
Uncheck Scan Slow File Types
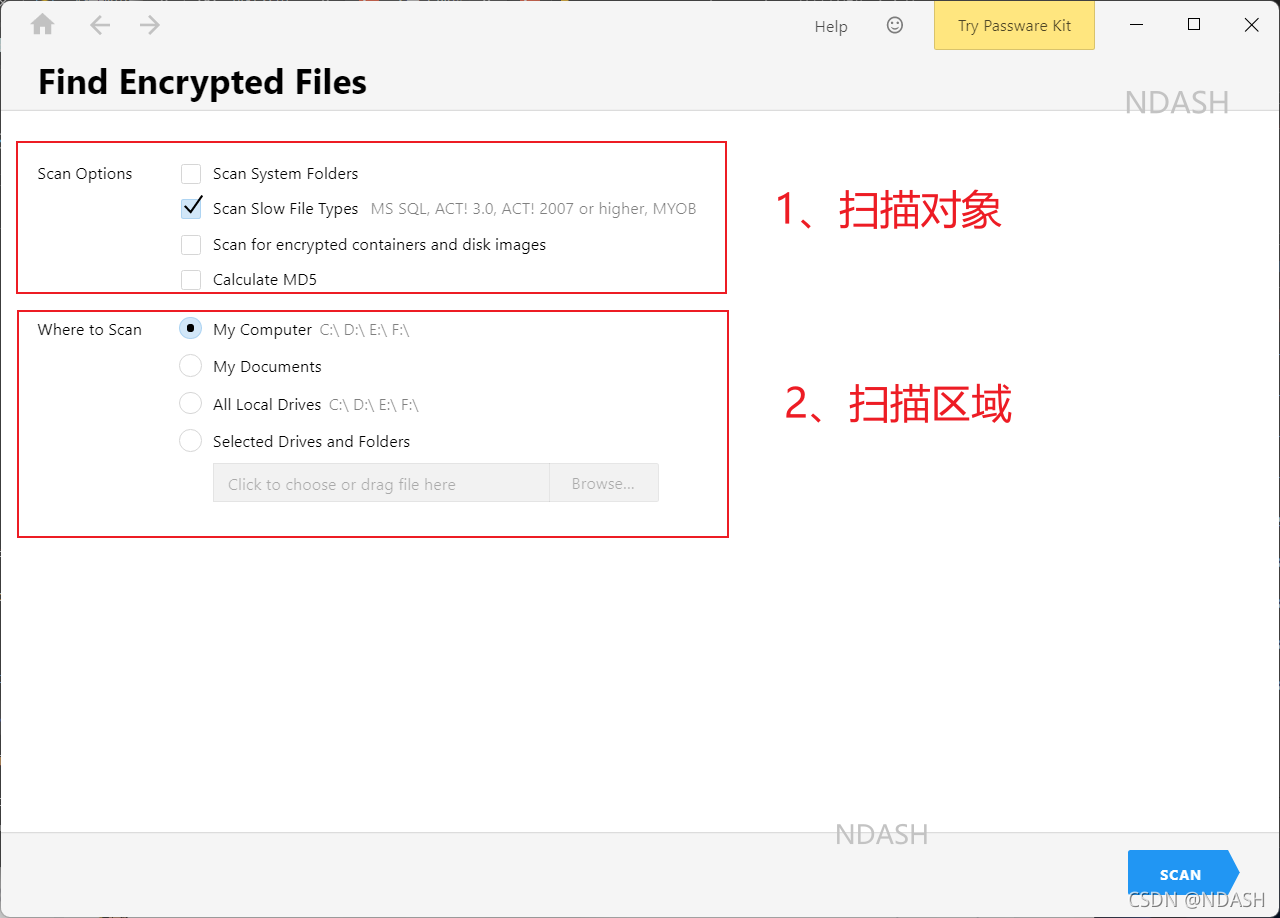(x=191, y=209)
